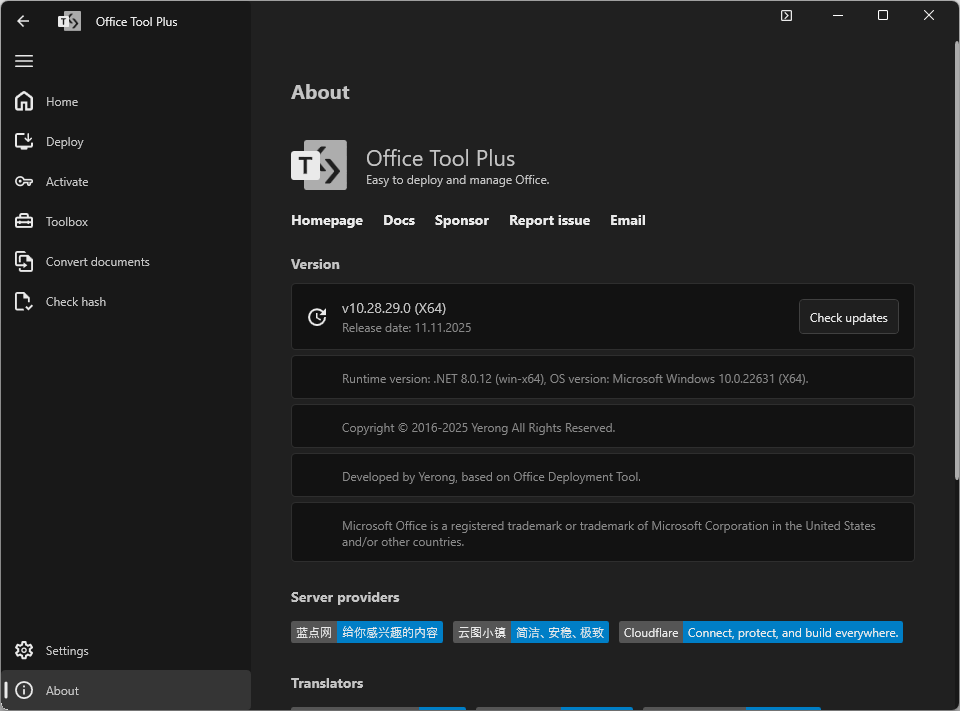Open Convert documents page
This screenshot has height=711, width=960.
click(126, 261)
